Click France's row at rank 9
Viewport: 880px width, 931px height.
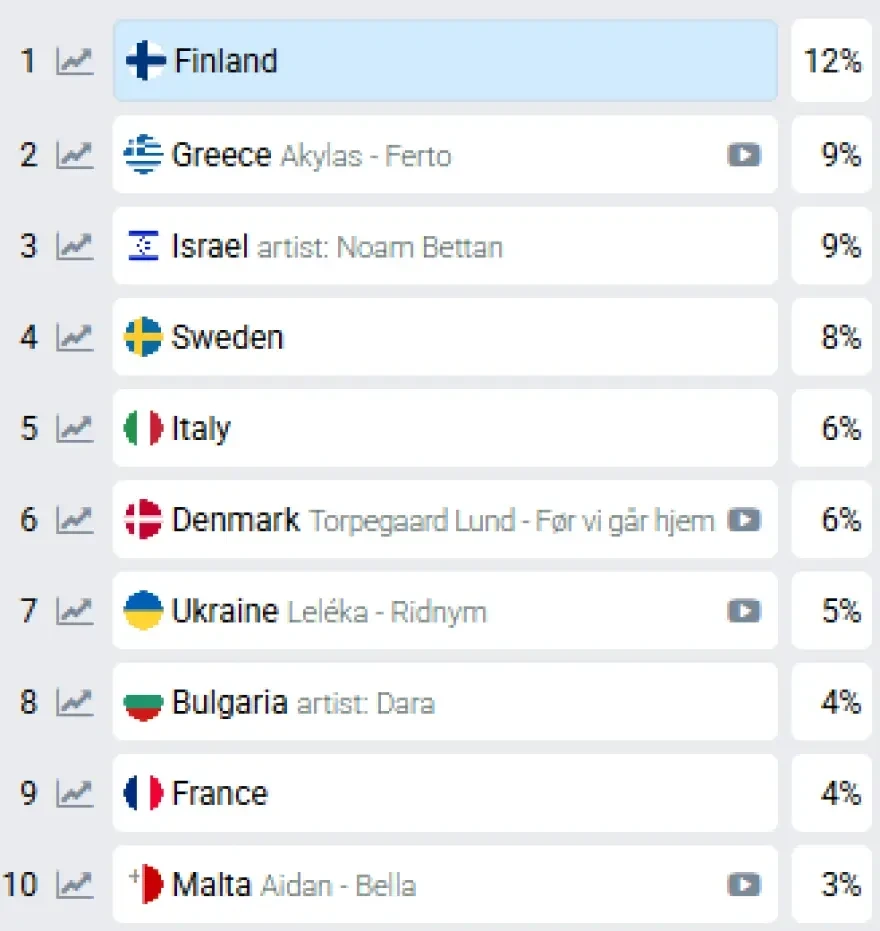click(445, 793)
